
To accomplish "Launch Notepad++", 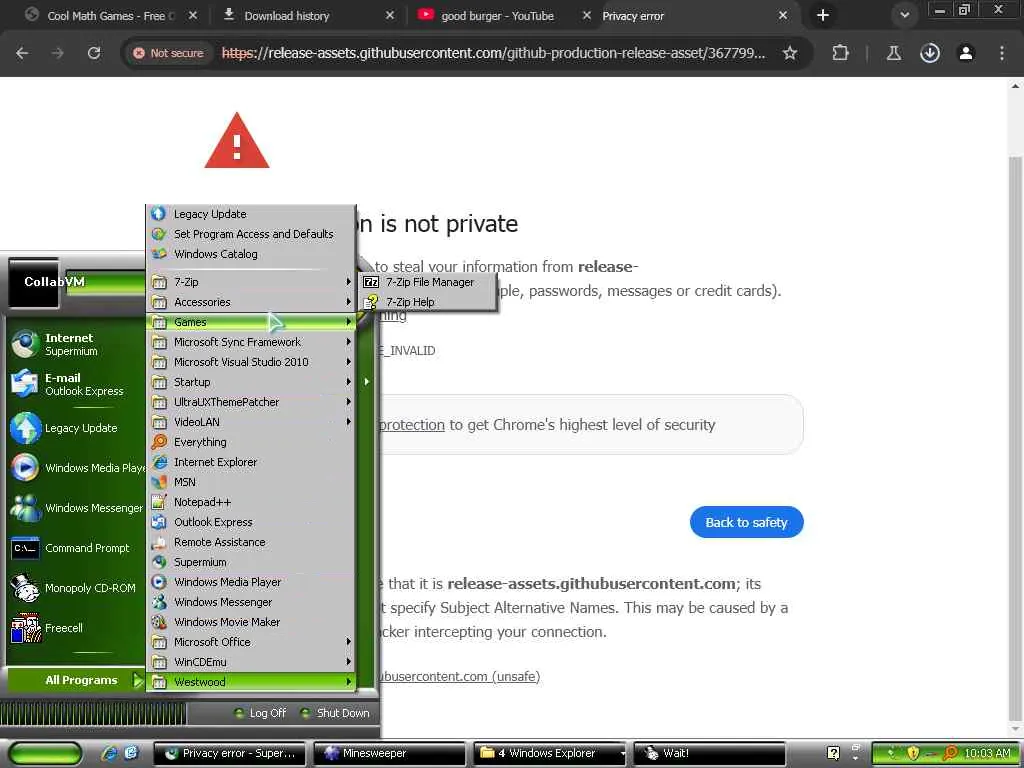I will (x=251, y=502).
